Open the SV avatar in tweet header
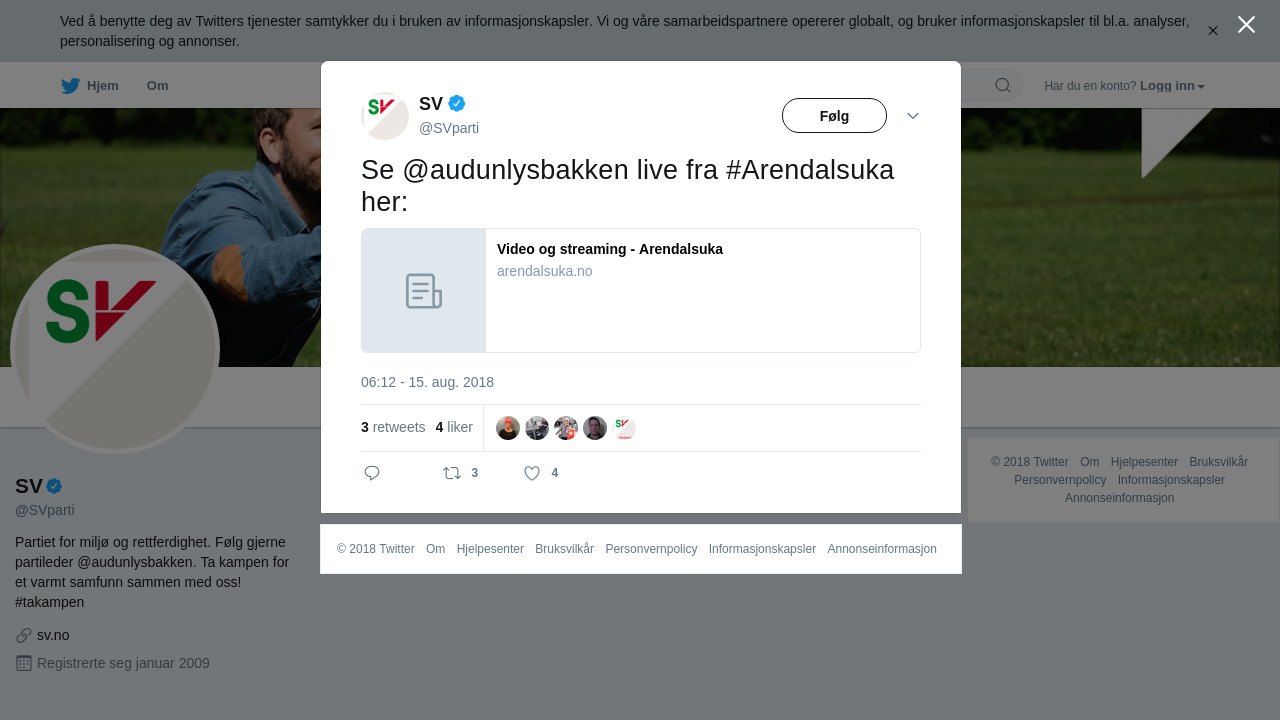Image resolution: width=1280 pixels, height=720 pixels. pos(385,116)
